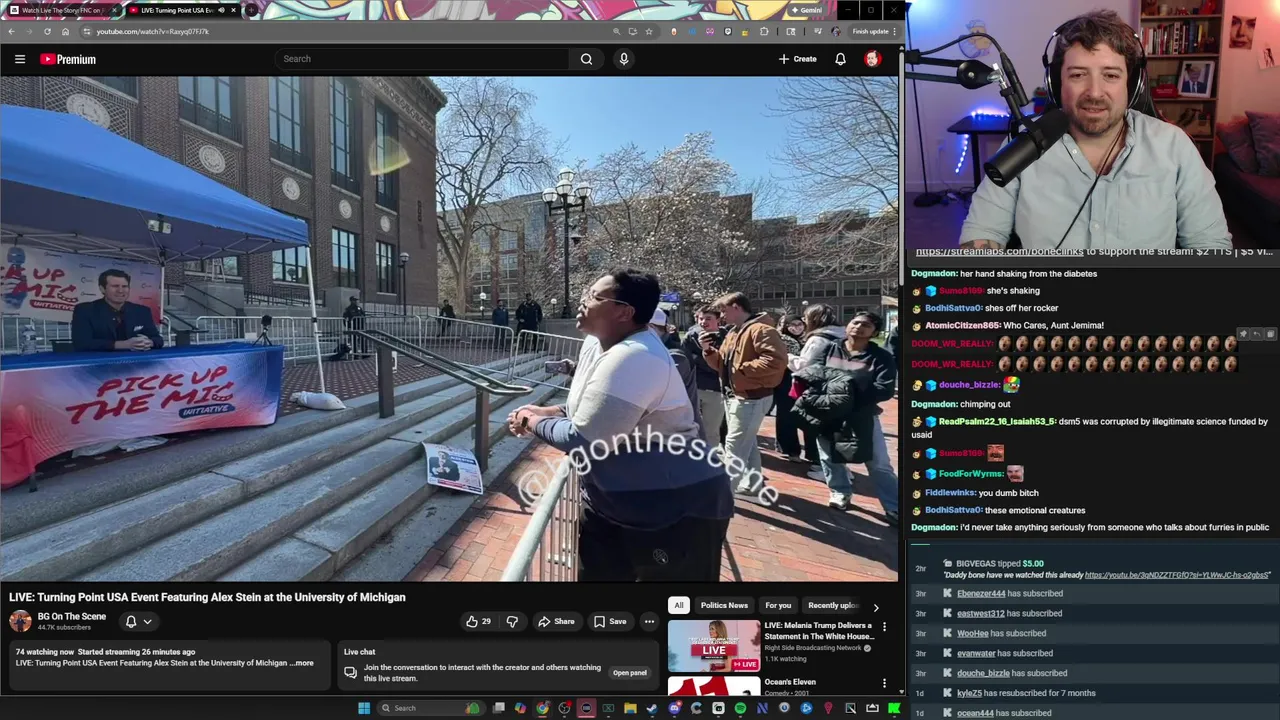Open Gemini in the browser title bar

pyautogui.click(x=806, y=10)
